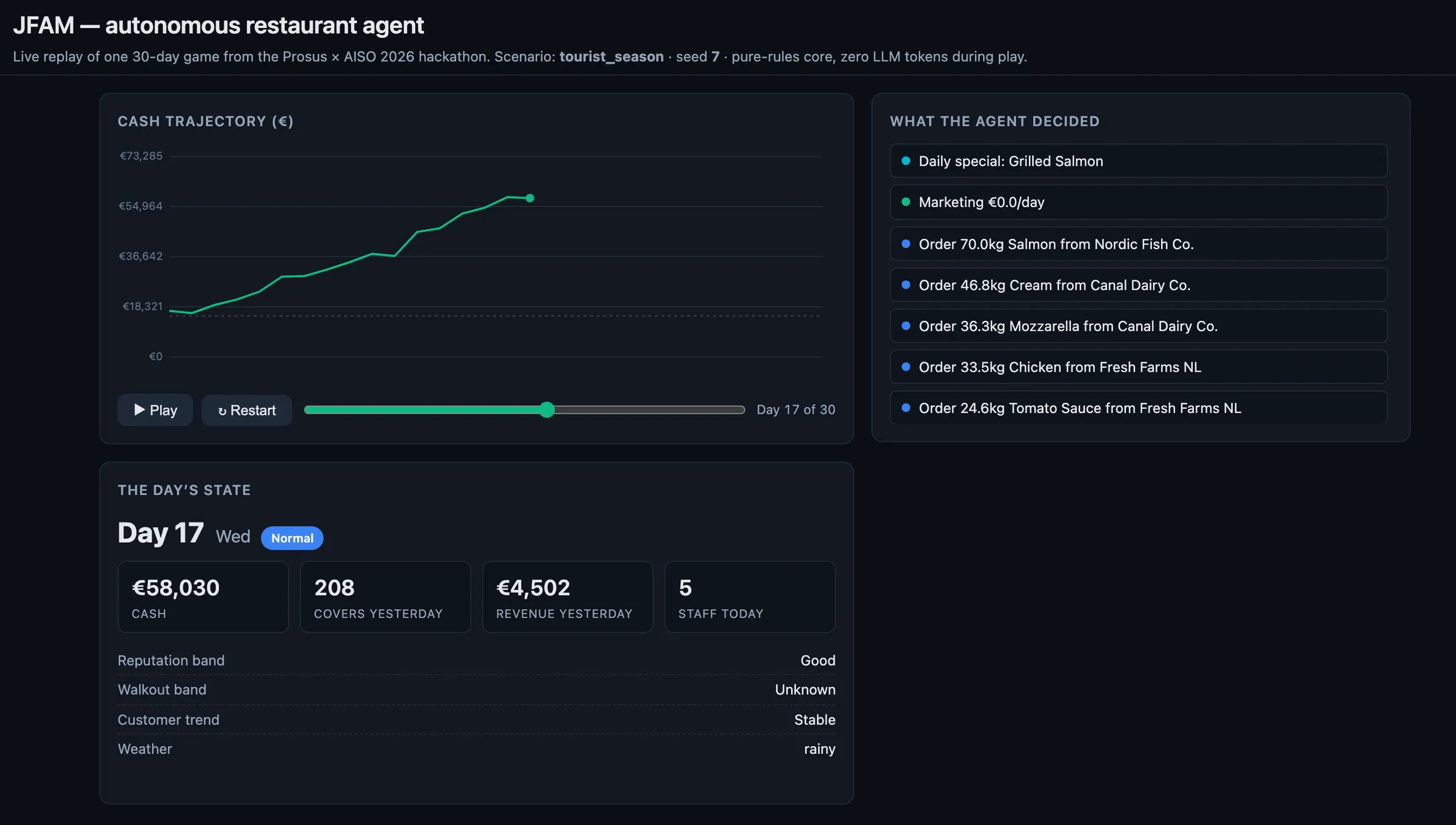Click the €0 axis label
The width and height of the screenshot is (1456, 825).
156,357
